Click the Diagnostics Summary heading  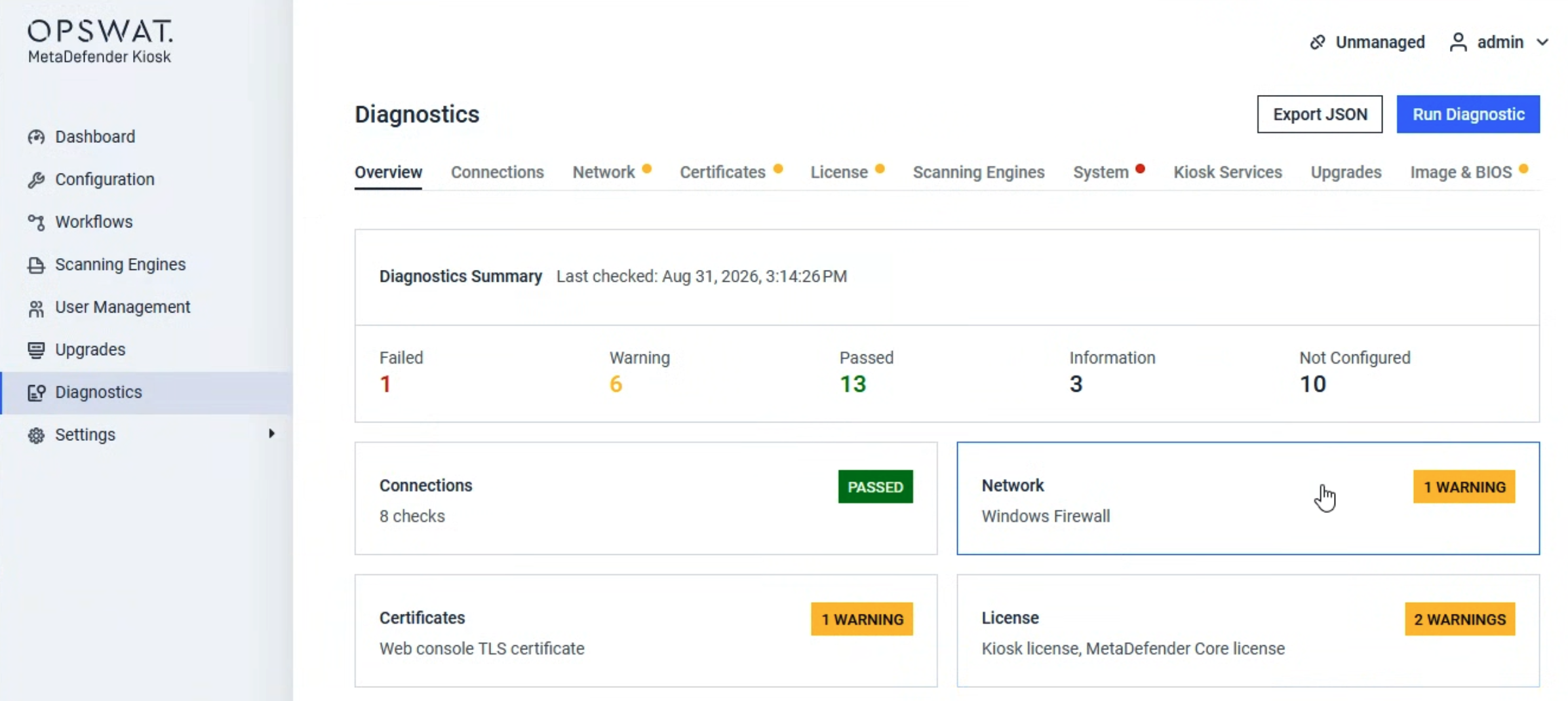461,276
